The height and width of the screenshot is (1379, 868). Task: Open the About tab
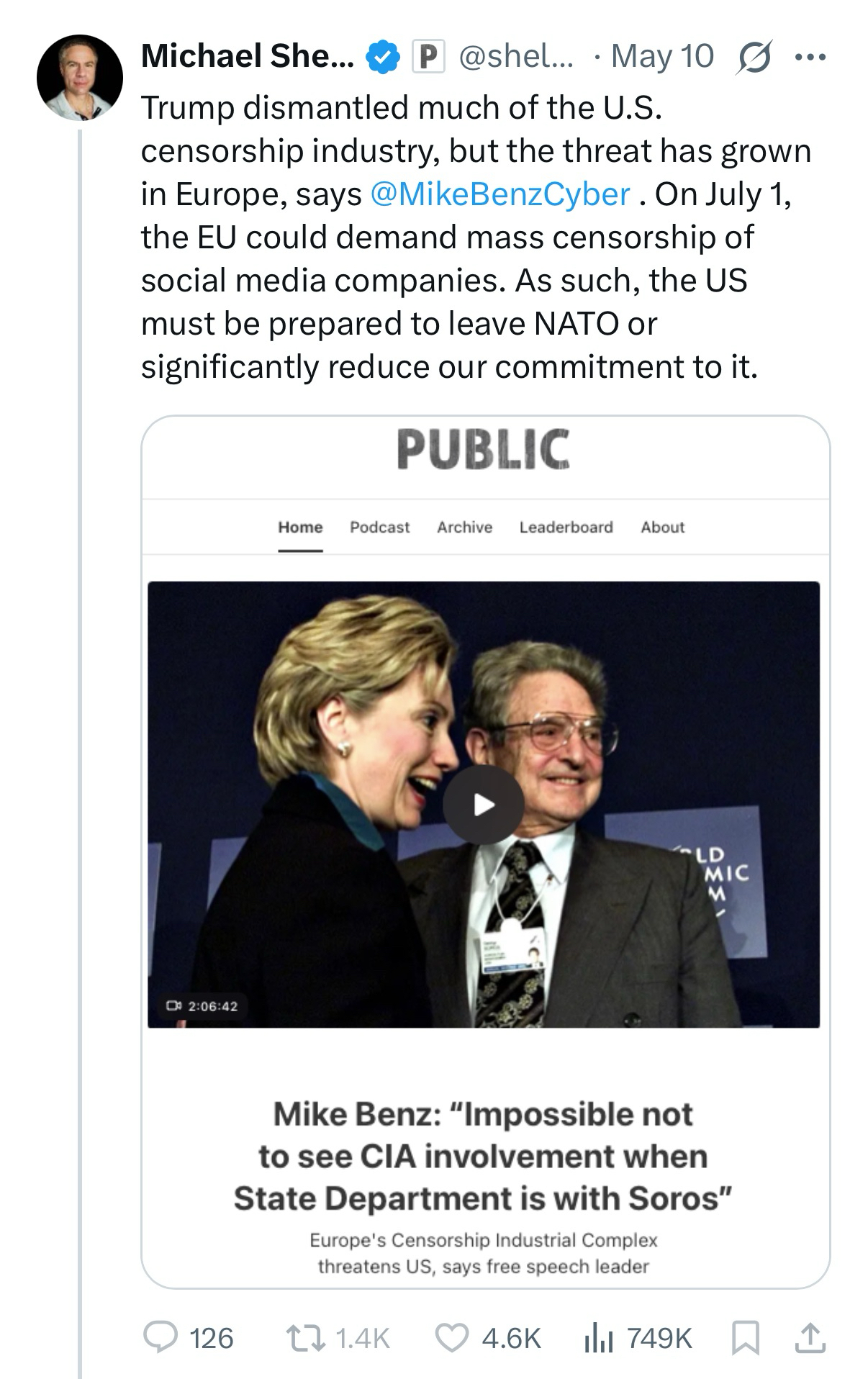click(662, 527)
